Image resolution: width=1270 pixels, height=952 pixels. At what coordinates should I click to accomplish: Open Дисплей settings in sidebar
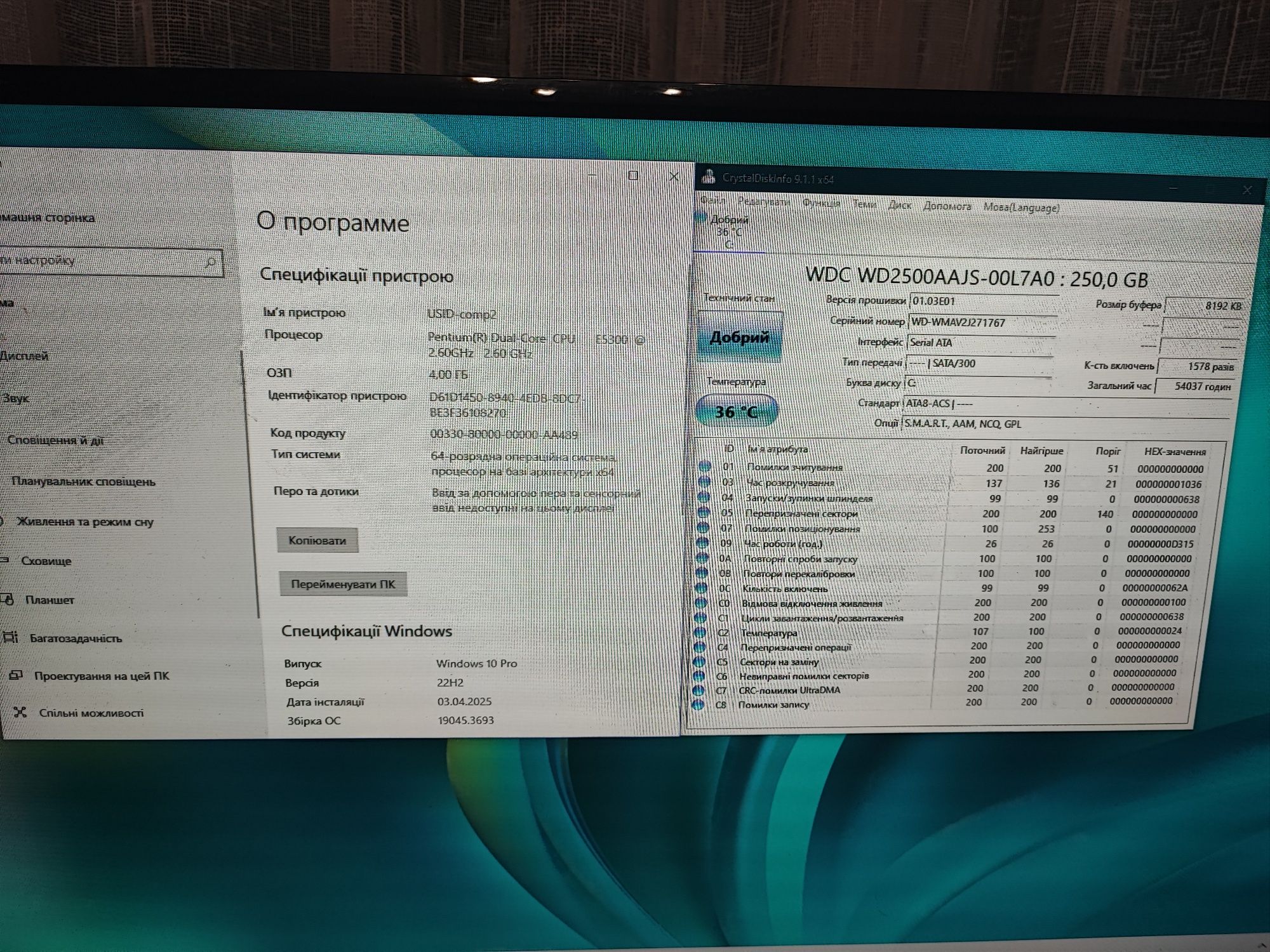pos(24,356)
